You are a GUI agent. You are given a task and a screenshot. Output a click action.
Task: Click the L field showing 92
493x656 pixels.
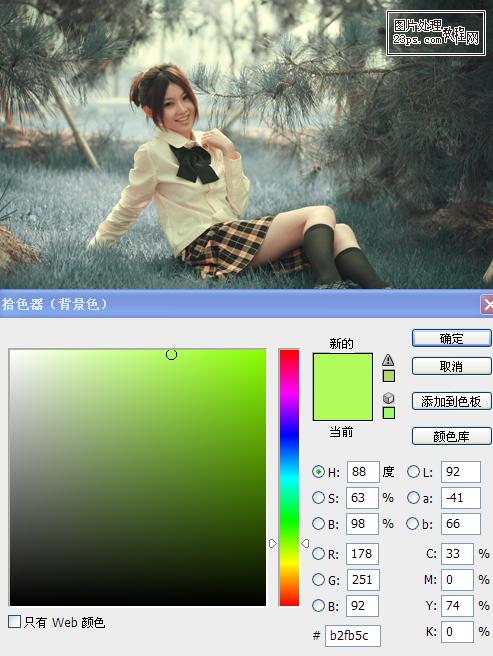(461, 472)
